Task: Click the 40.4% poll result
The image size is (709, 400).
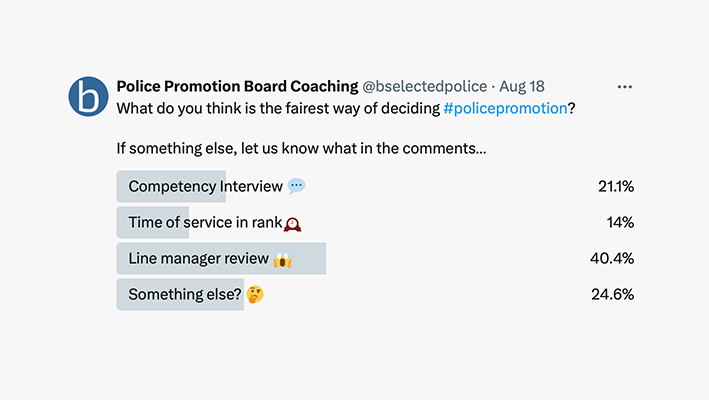Action: coord(612,259)
